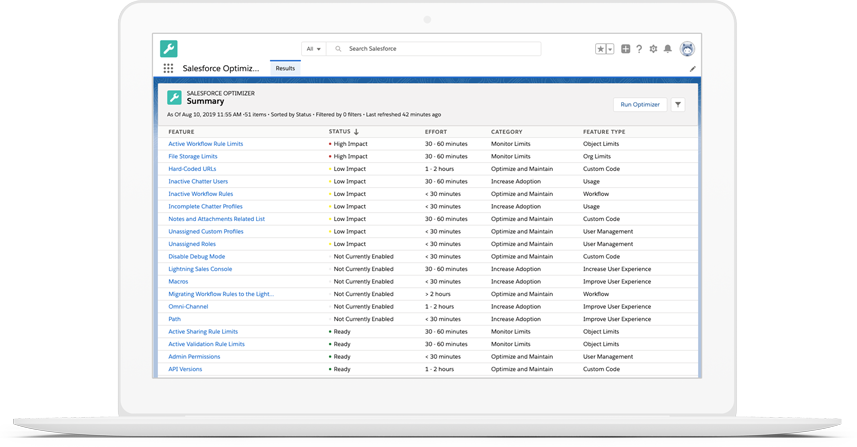The height and width of the screenshot is (447, 857).
Task: Open the notifications bell icon
Action: pyautogui.click(x=668, y=49)
